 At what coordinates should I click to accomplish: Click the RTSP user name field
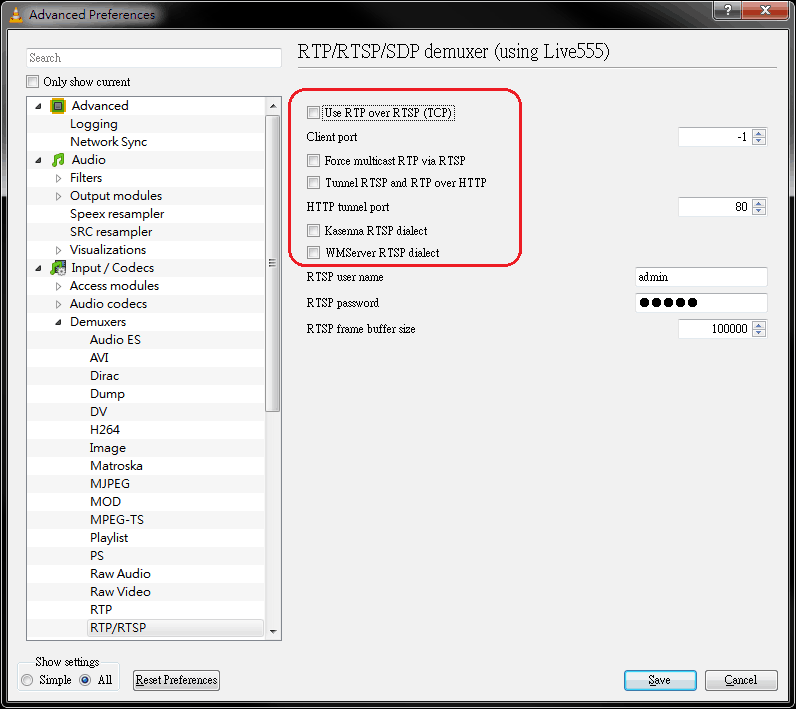pos(701,277)
